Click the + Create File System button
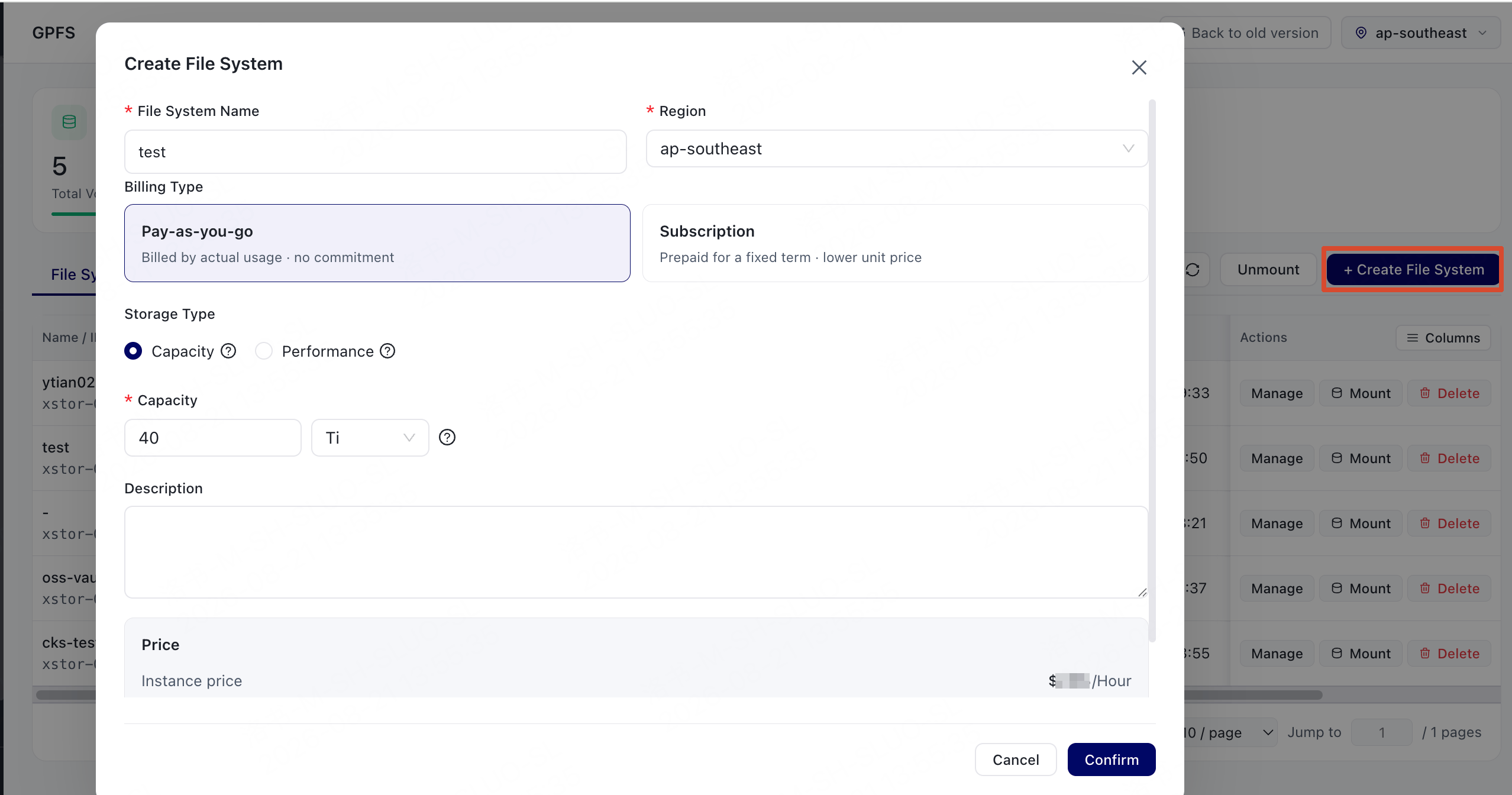The width and height of the screenshot is (1512, 795). [1413, 270]
